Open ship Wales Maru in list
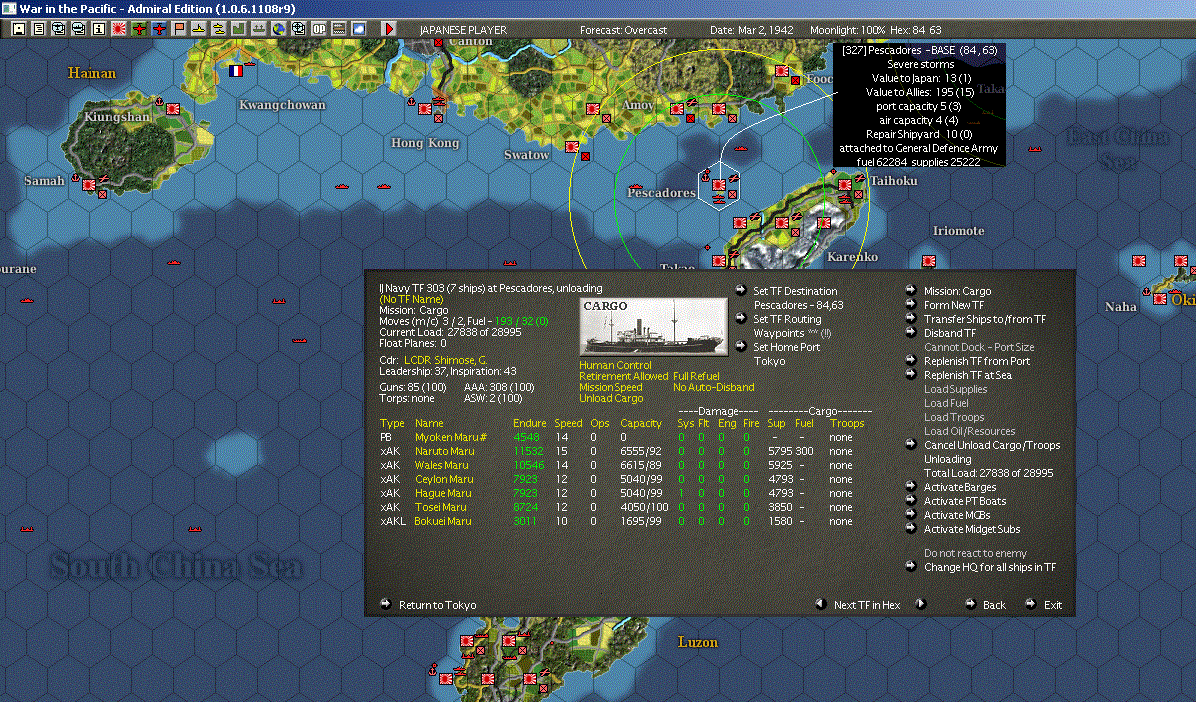Screen dimensions: 1196x702 pos(442,465)
